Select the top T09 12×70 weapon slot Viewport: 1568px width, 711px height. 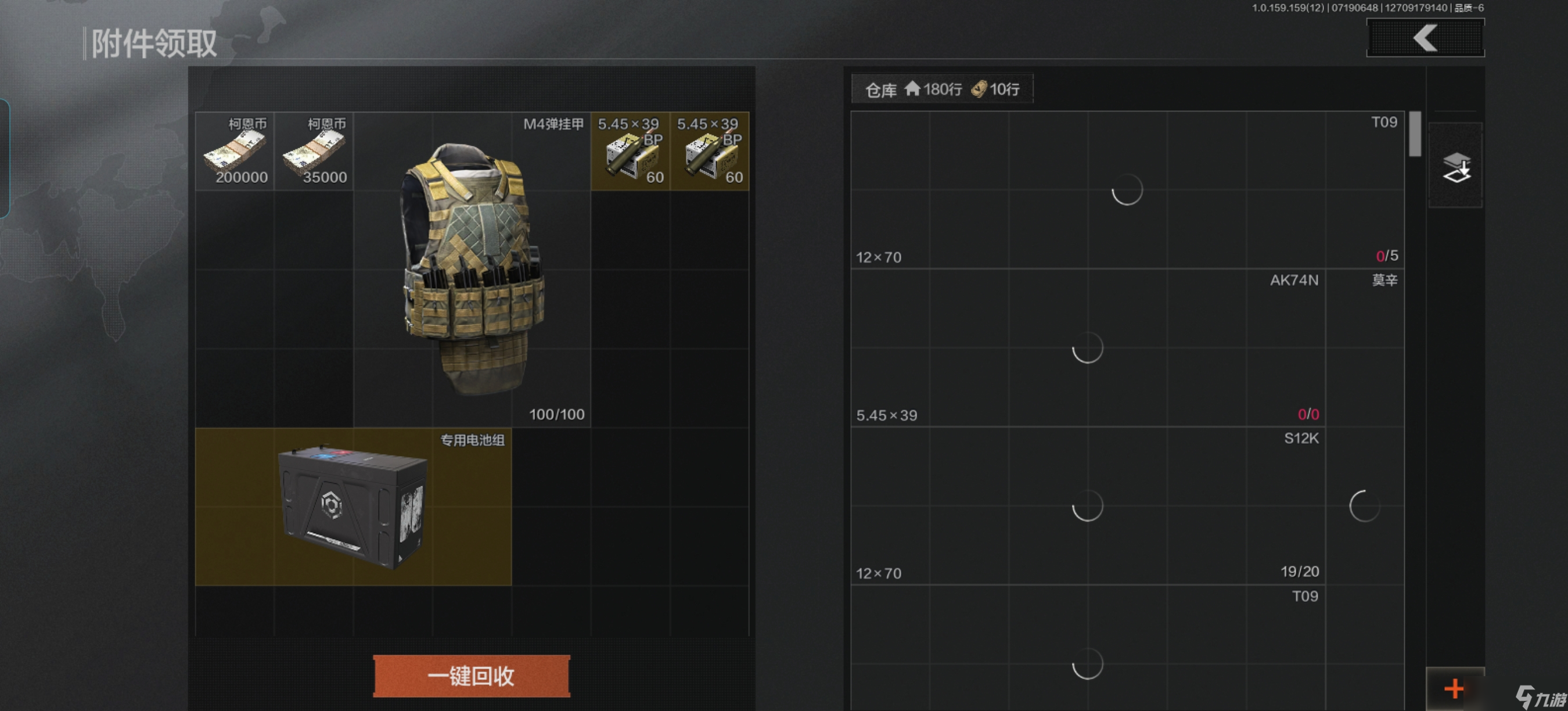click(x=1128, y=190)
